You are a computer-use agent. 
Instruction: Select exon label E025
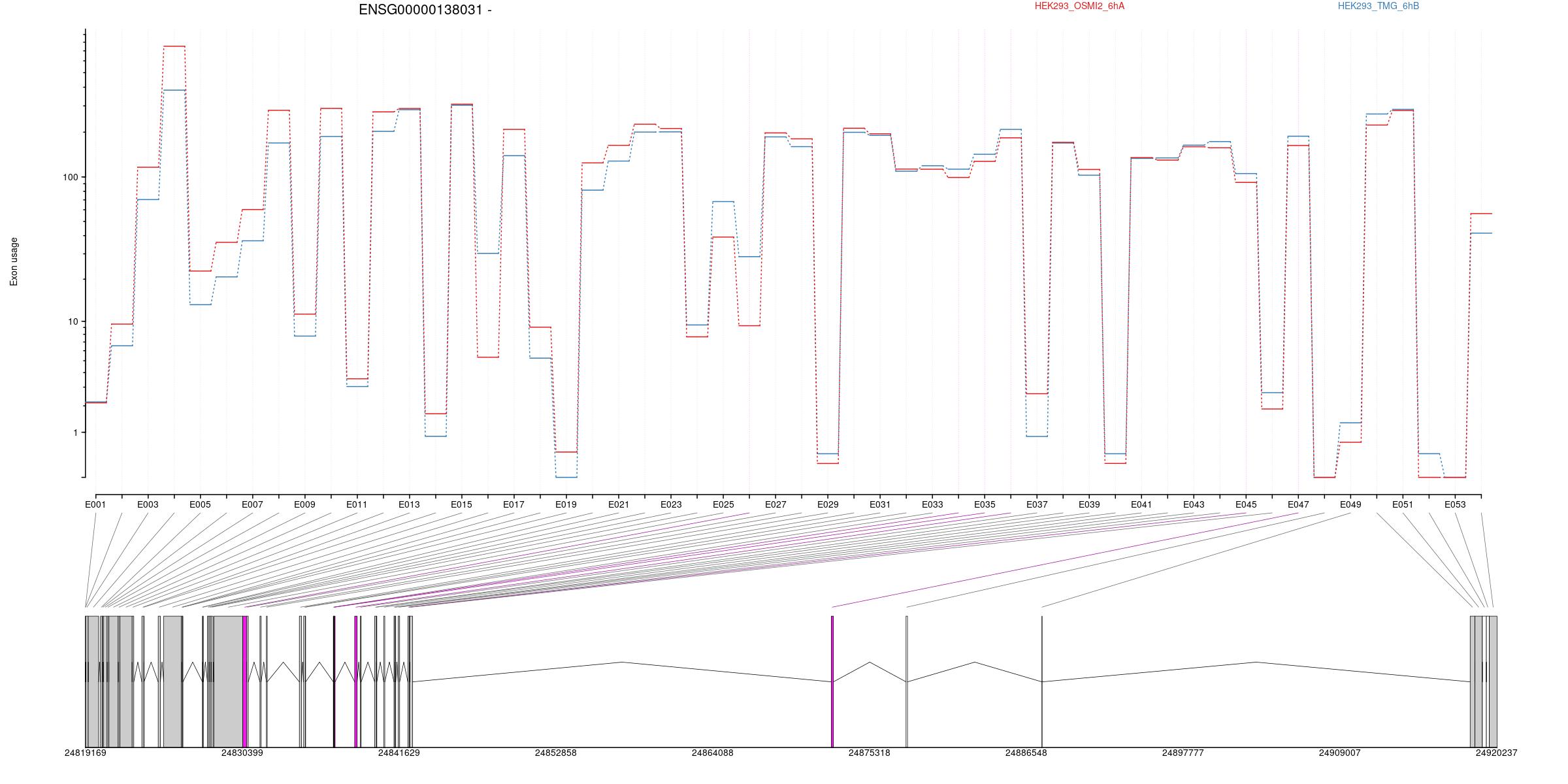click(723, 504)
